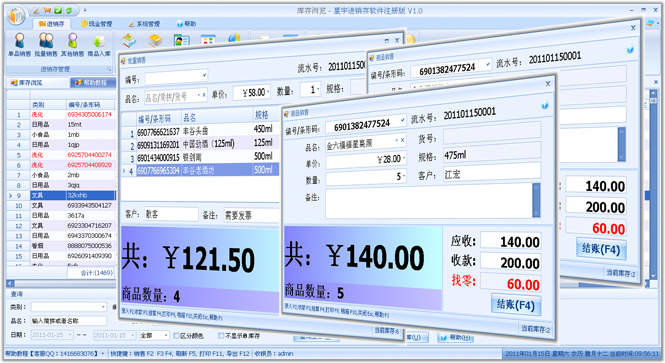The height and width of the screenshot is (363, 665).
Task: Switch to 帮助 ribbon tab
Action: [x=186, y=24]
